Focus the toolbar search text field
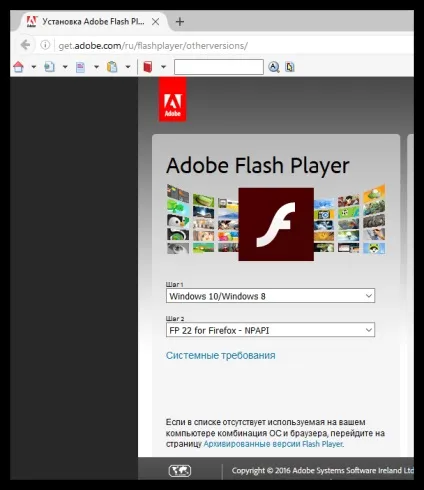The image size is (424, 490). [x=219, y=67]
